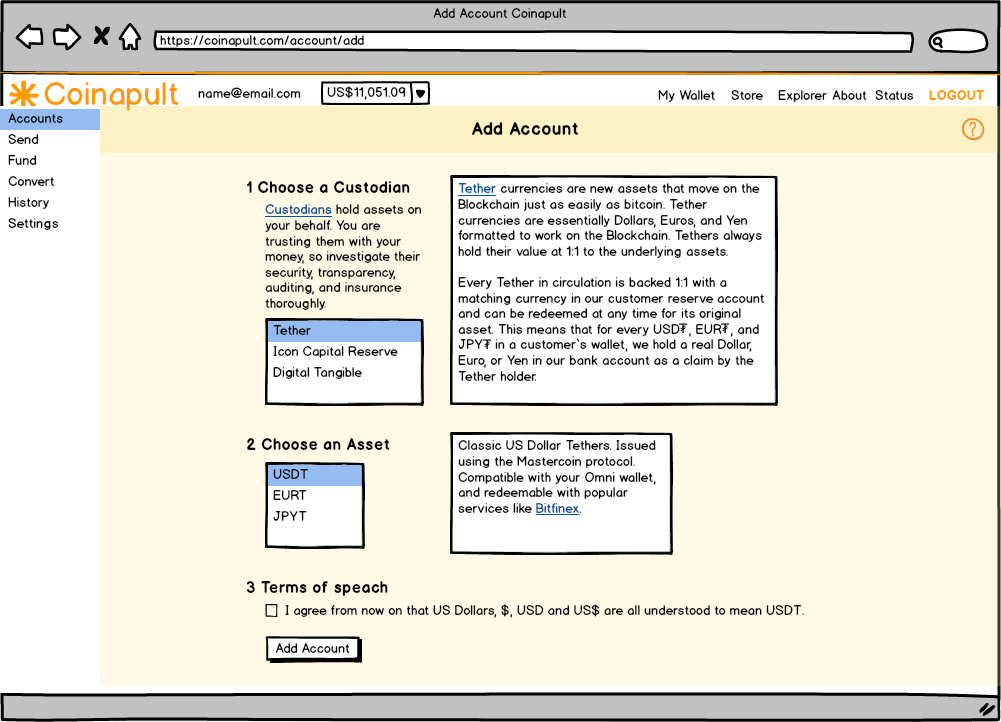Image resolution: width=1001 pixels, height=722 pixels.
Task: Choose EURT in the asset list
Action: click(x=290, y=495)
